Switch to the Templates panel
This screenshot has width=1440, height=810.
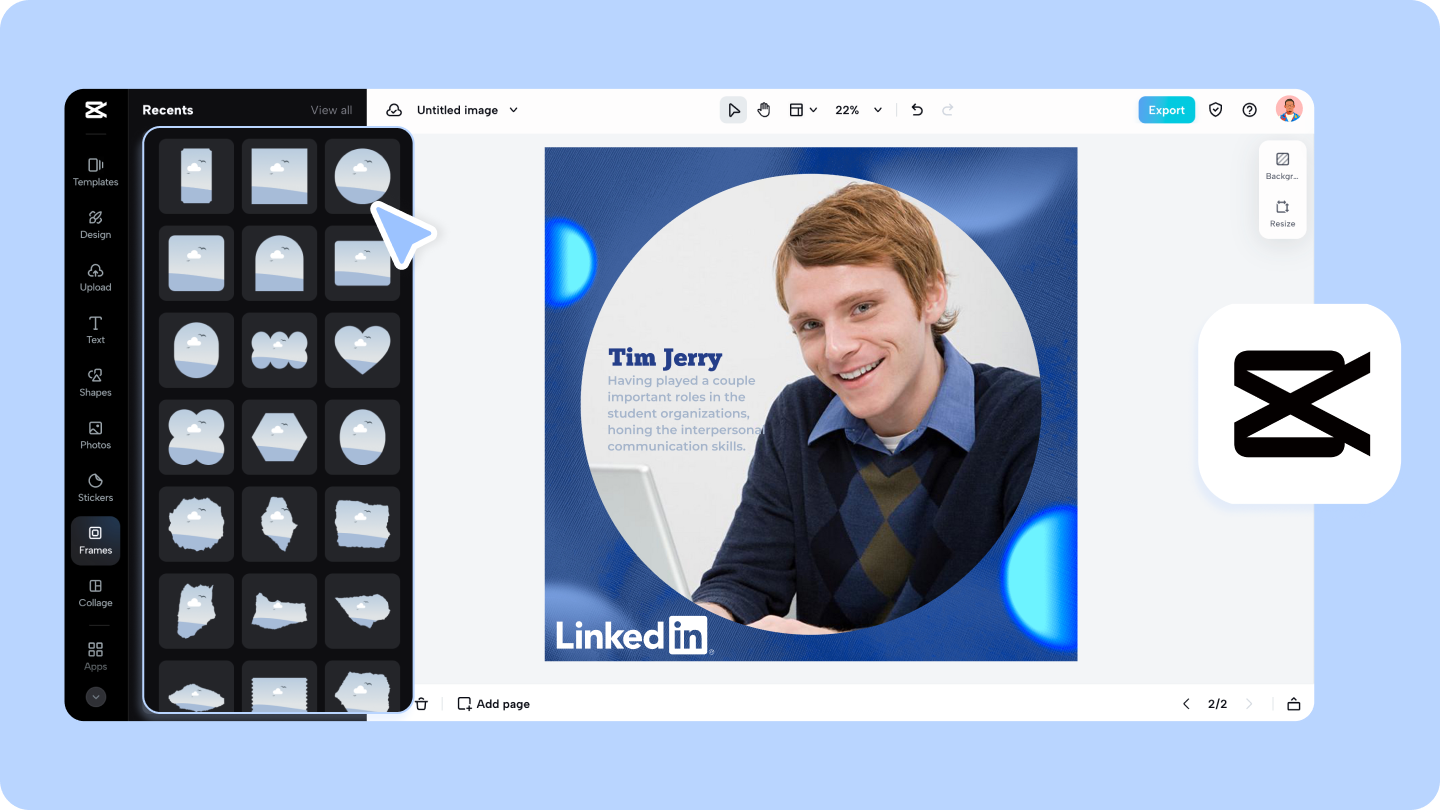95,173
